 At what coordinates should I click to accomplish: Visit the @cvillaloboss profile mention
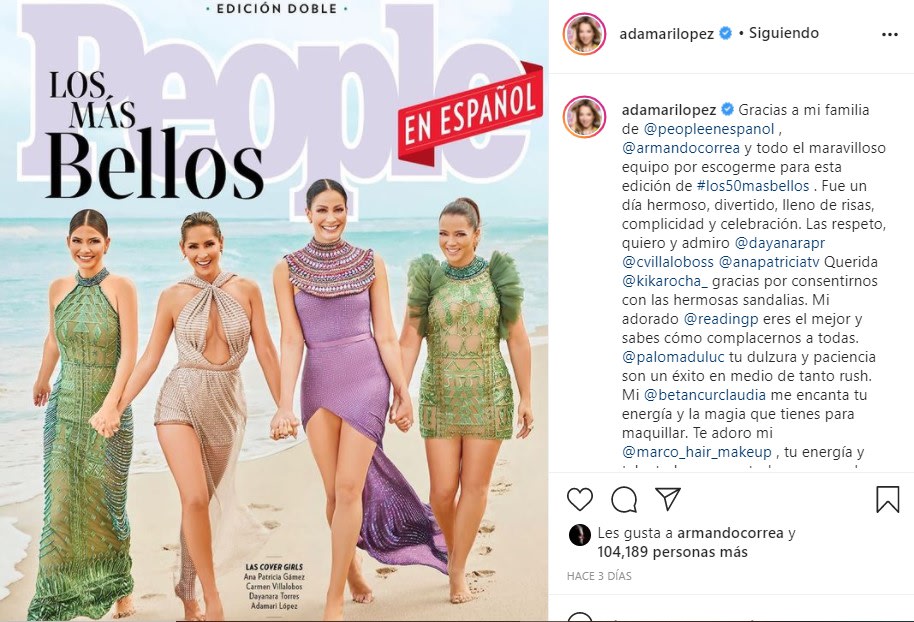[x=667, y=262]
